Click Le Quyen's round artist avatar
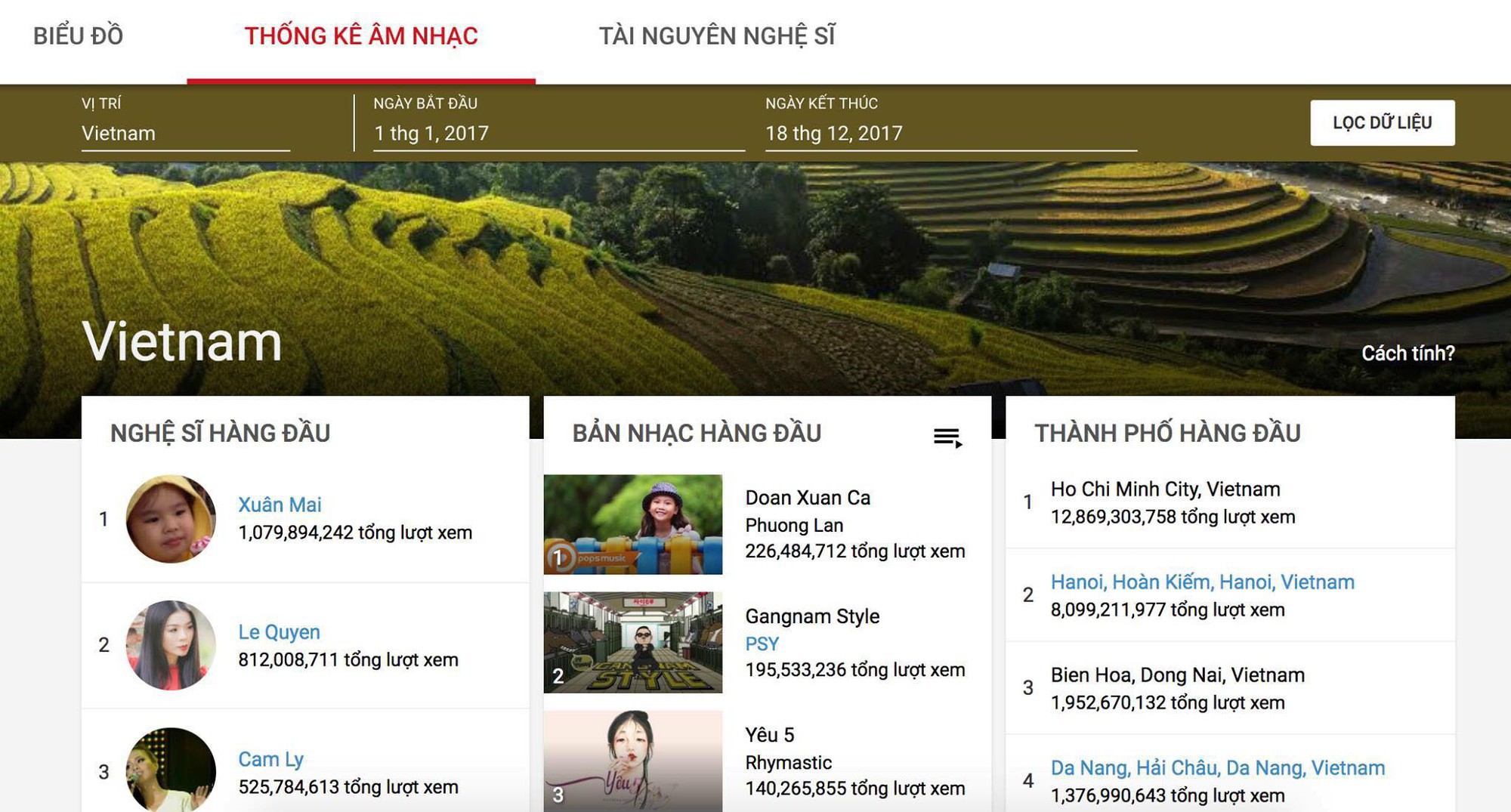The height and width of the screenshot is (812, 1511). pos(171,645)
